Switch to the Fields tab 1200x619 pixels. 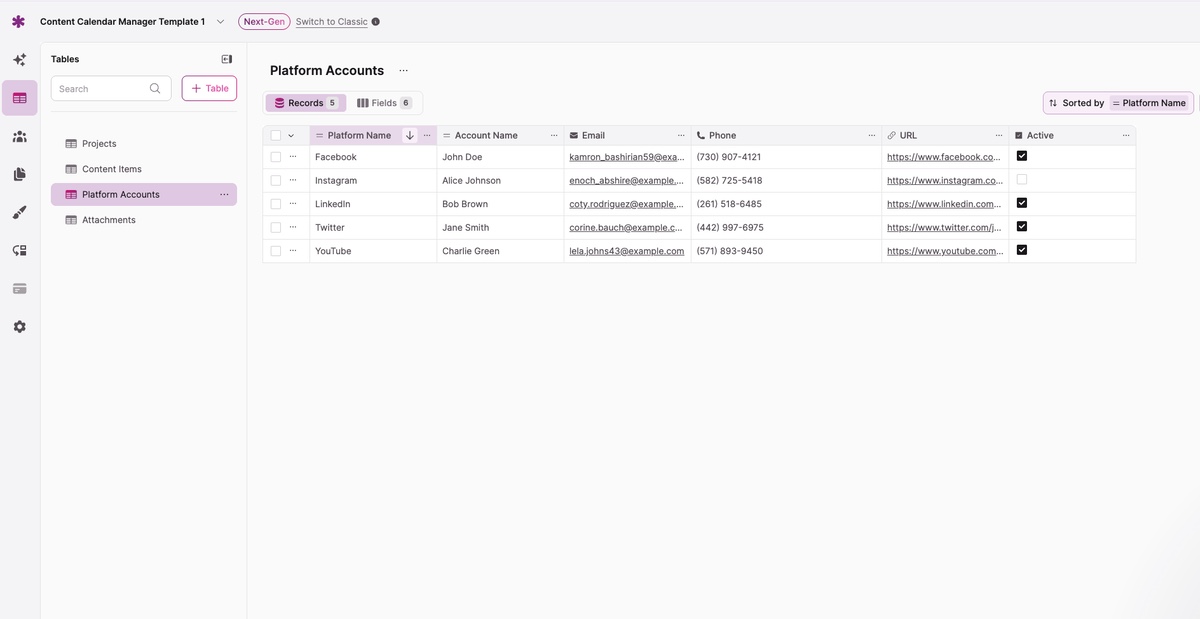pyautogui.click(x=384, y=103)
